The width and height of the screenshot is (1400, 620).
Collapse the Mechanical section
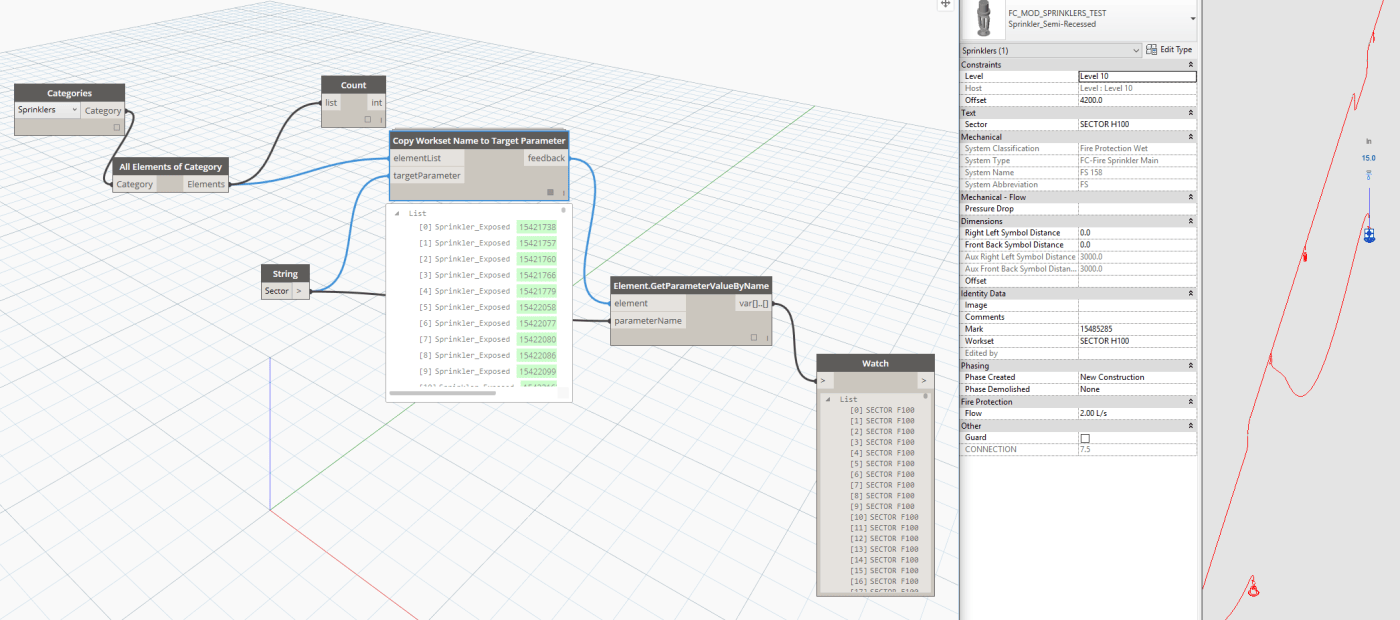1190,137
